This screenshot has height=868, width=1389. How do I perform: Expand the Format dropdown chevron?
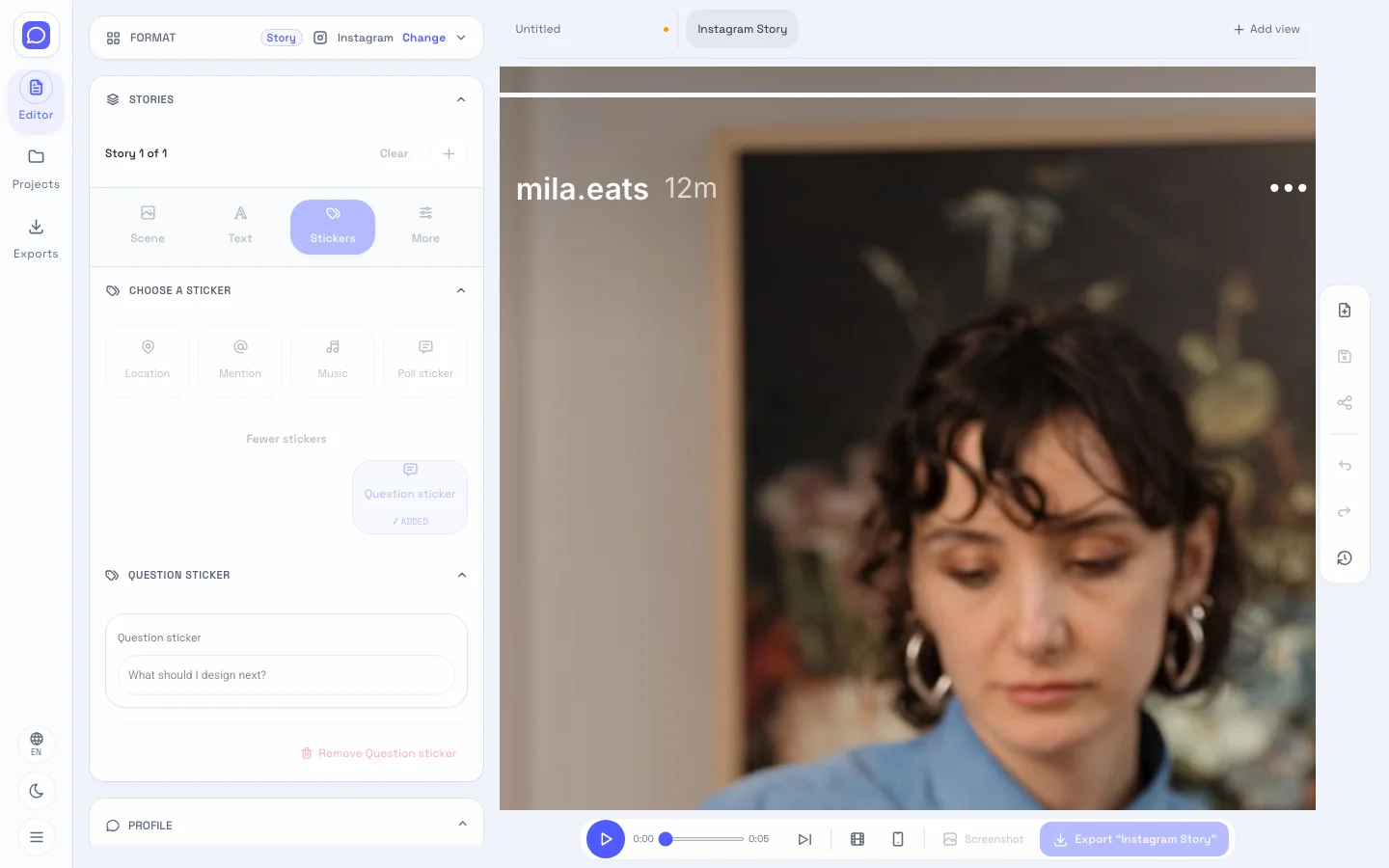click(461, 38)
